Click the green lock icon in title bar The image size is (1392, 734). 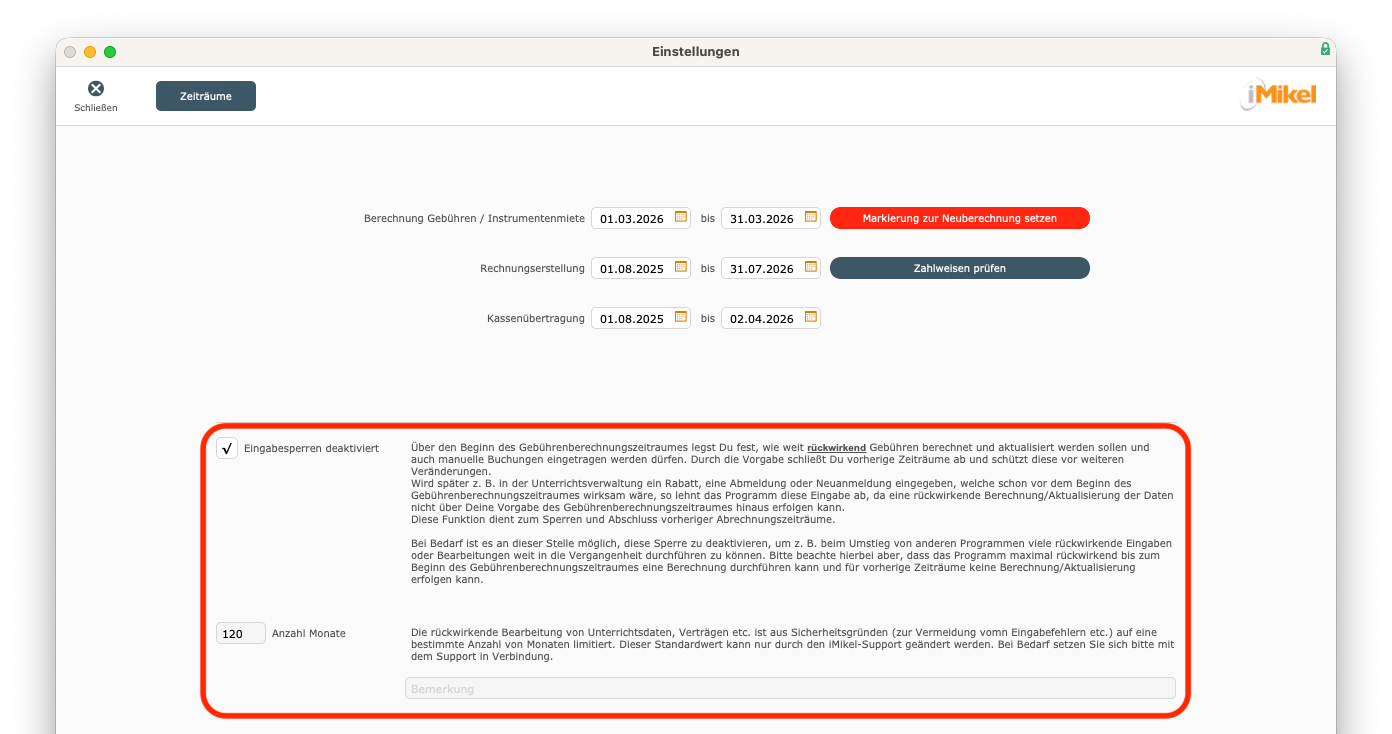[x=1325, y=49]
